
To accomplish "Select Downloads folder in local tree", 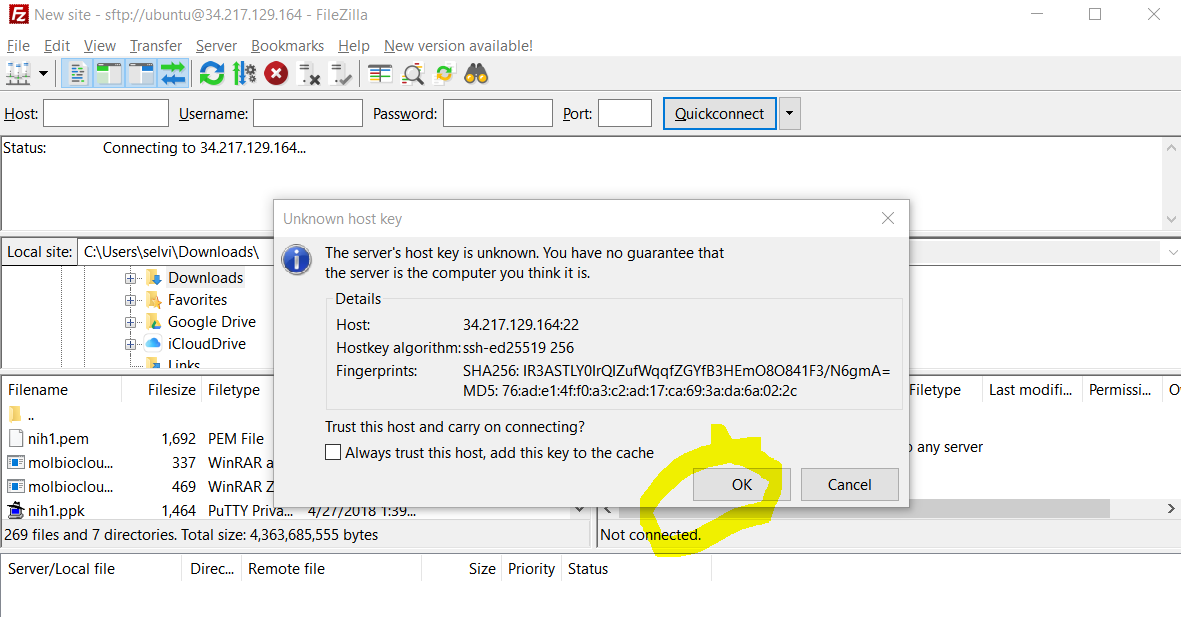I will tap(205, 278).
